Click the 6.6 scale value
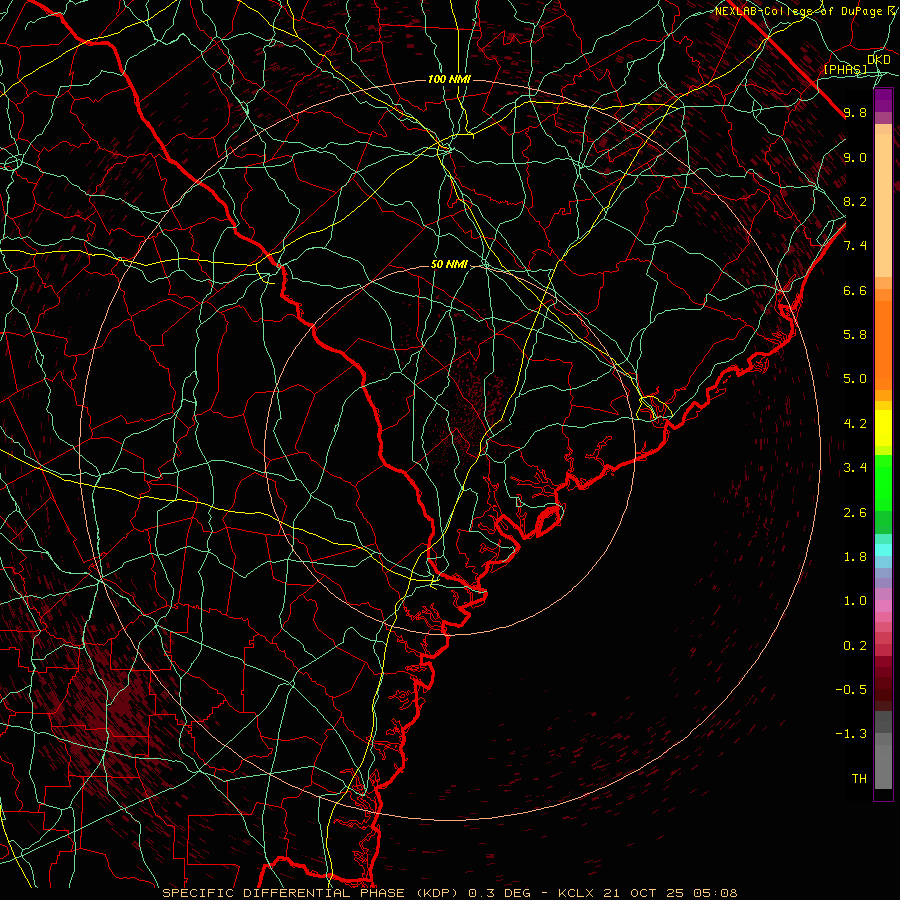The height and width of the screenshot is (900, 900). click(x=855, y=290)
